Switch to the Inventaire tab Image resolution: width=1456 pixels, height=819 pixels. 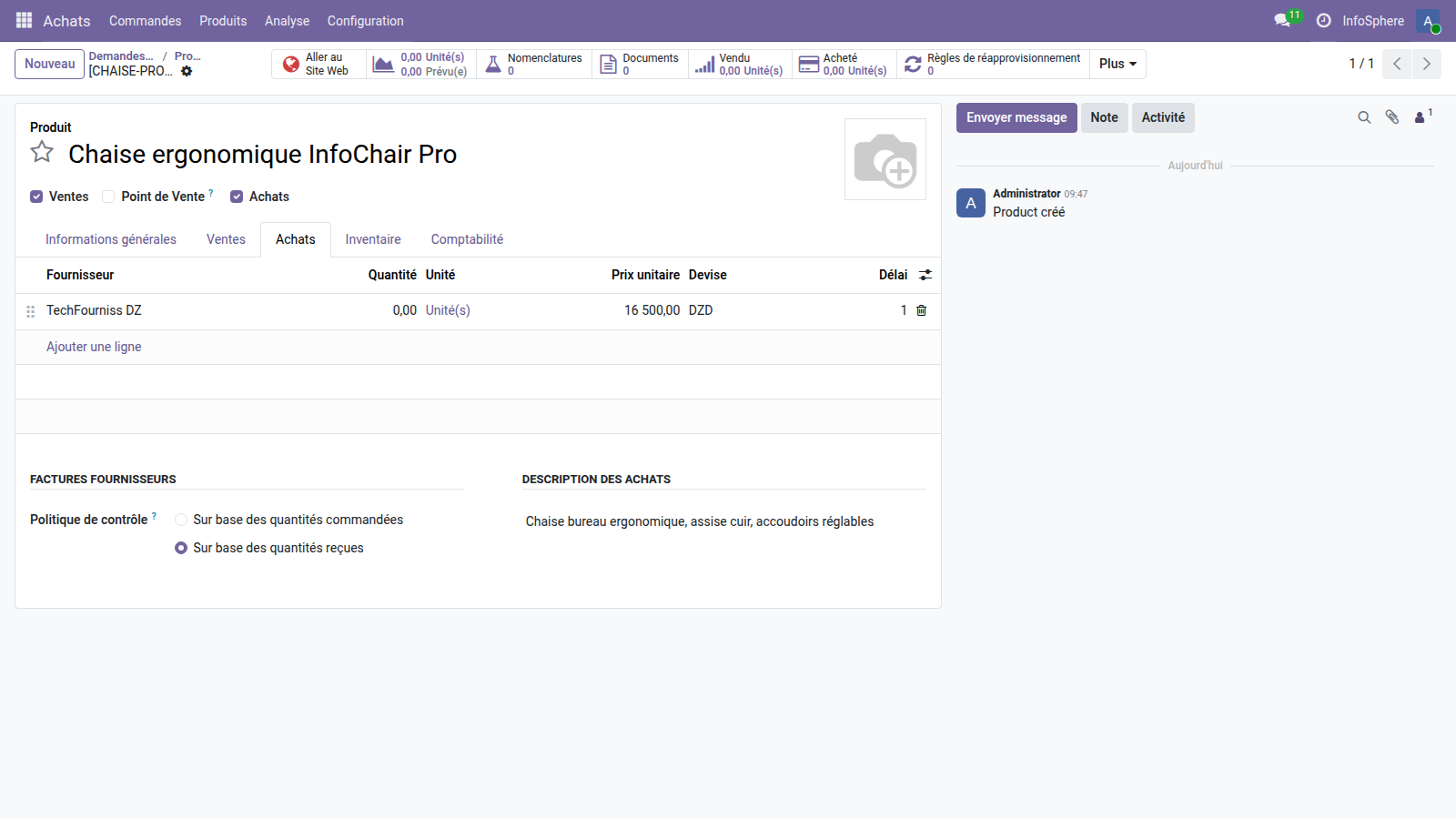(372, 239)
